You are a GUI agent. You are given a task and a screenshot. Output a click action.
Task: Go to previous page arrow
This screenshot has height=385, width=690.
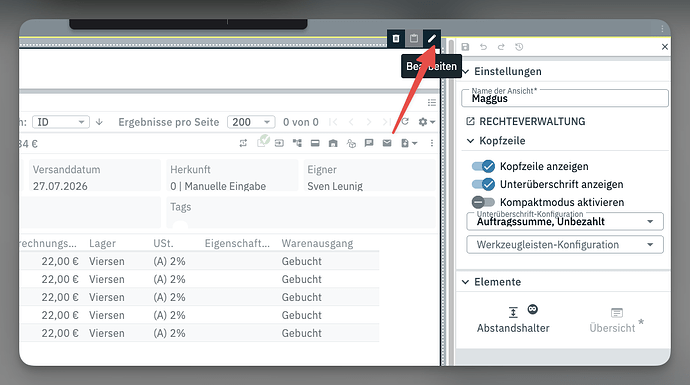click(x=351, y=122)
